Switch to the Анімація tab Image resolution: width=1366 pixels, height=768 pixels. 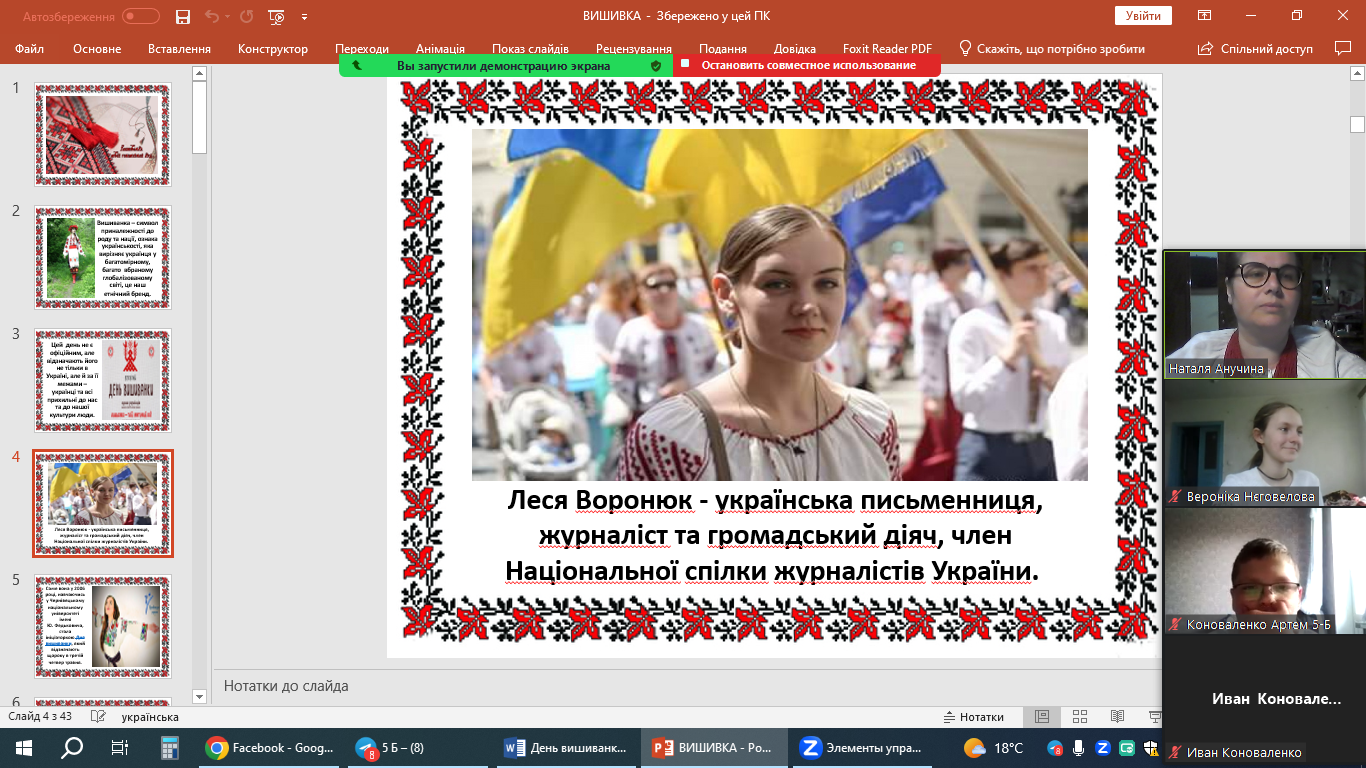point(440,48)
